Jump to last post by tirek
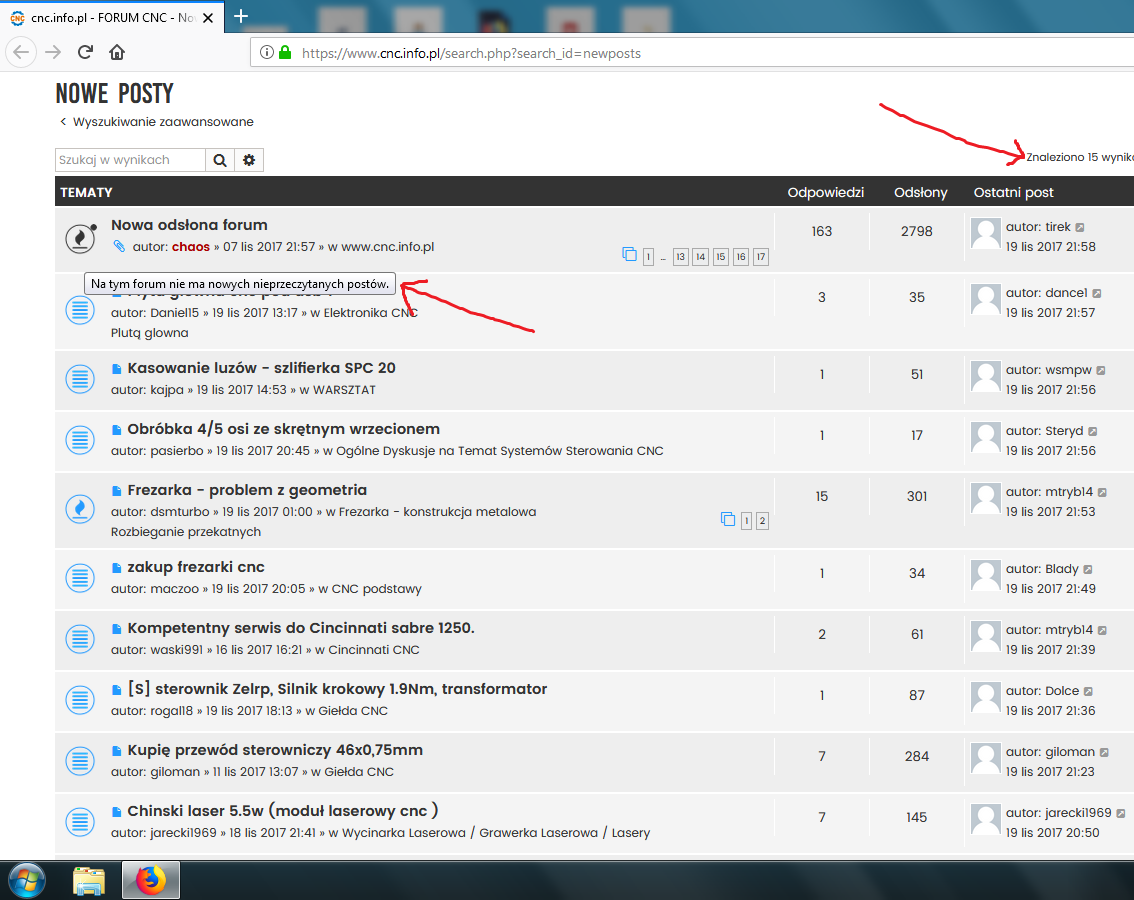 coord(1080,227)
